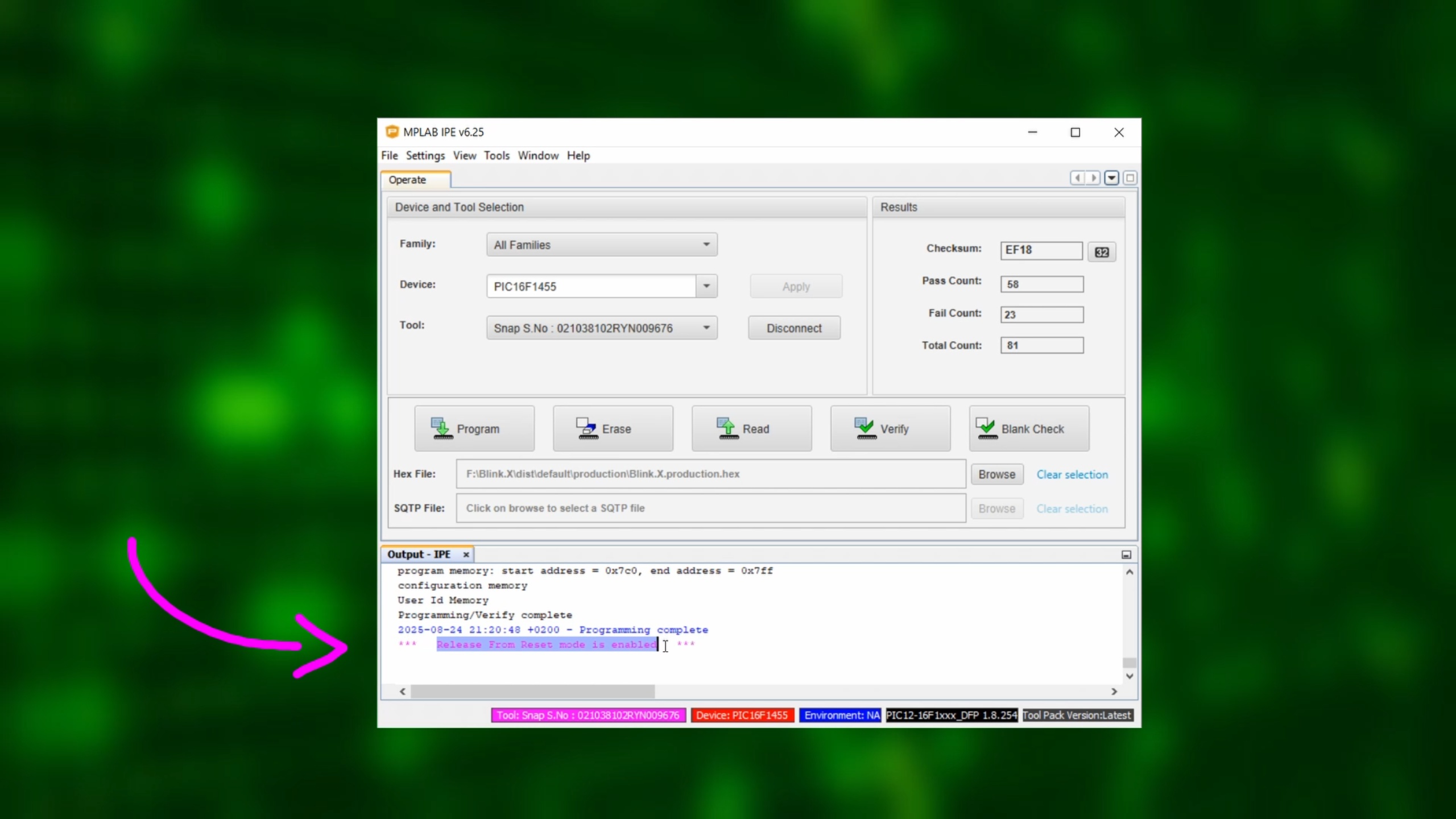Image resolution: width=1456 pixels, height=819 pixels.
Task: Click the Program button icon
Action: 442,428
